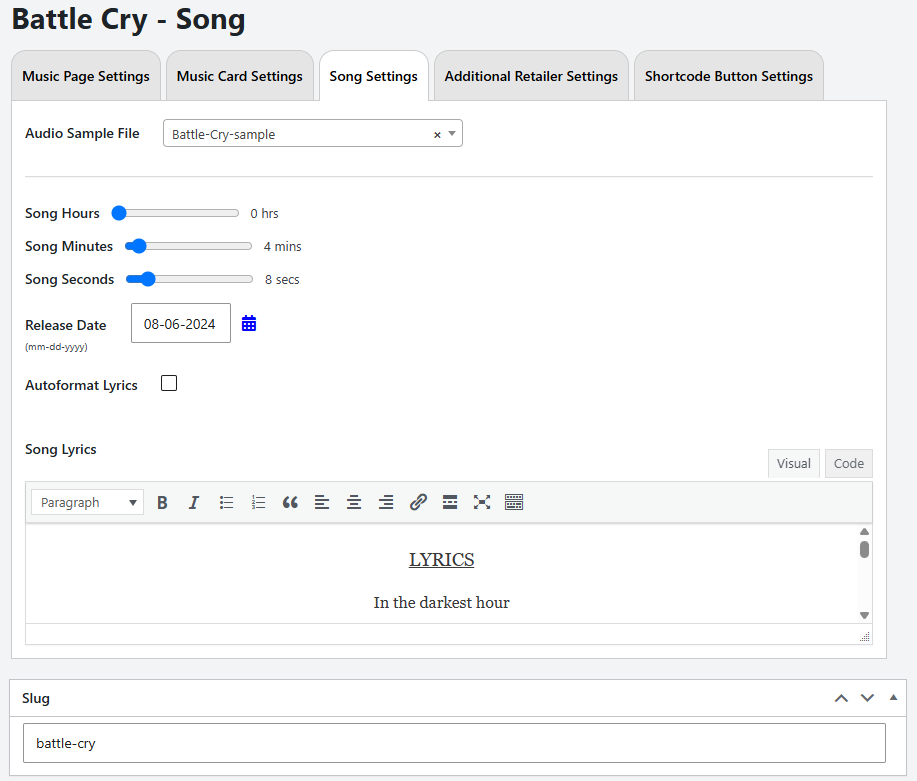Switch lyrics editor to Code mode
The image size is (917, 781).
coord(849,463)
